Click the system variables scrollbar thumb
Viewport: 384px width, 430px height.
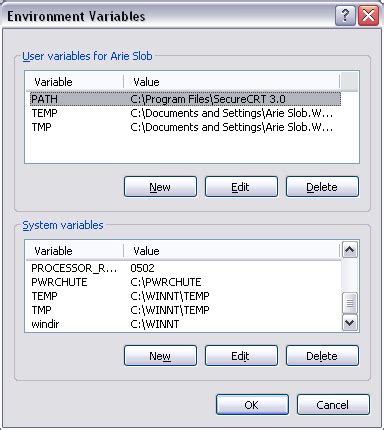pos(350,303)
